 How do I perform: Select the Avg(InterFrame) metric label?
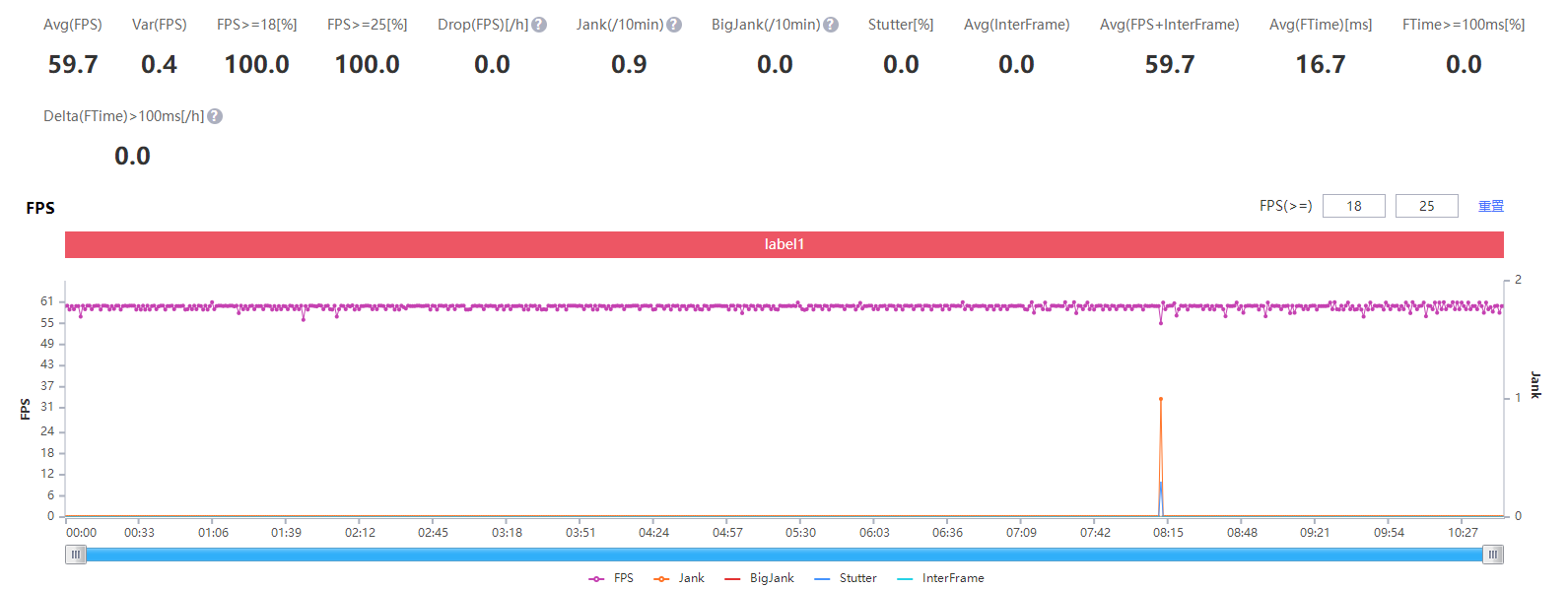pos(1017,25)
